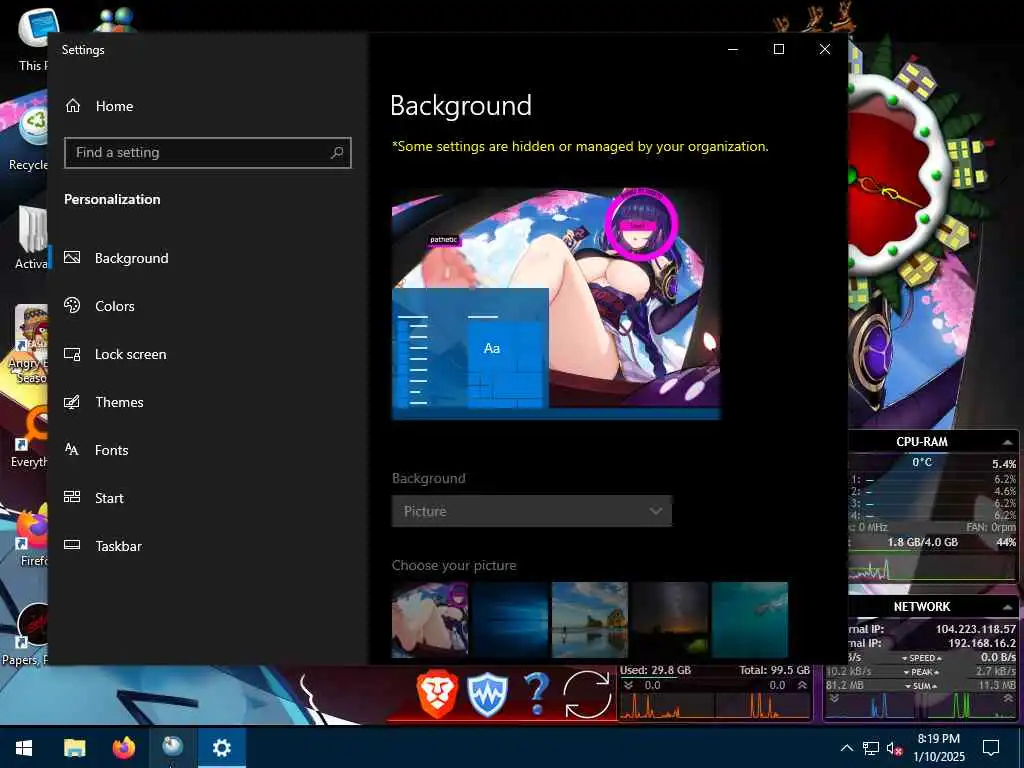Image resolution: width=1024 pixels, height=768 pixels.
Task: Maximize the Settings window
Action: (778, 49)
